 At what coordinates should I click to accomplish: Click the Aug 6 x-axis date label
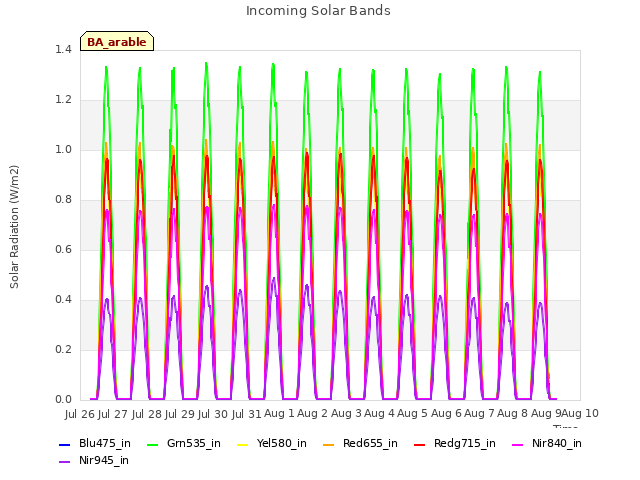pyautogui.click(x=446, y=413)
